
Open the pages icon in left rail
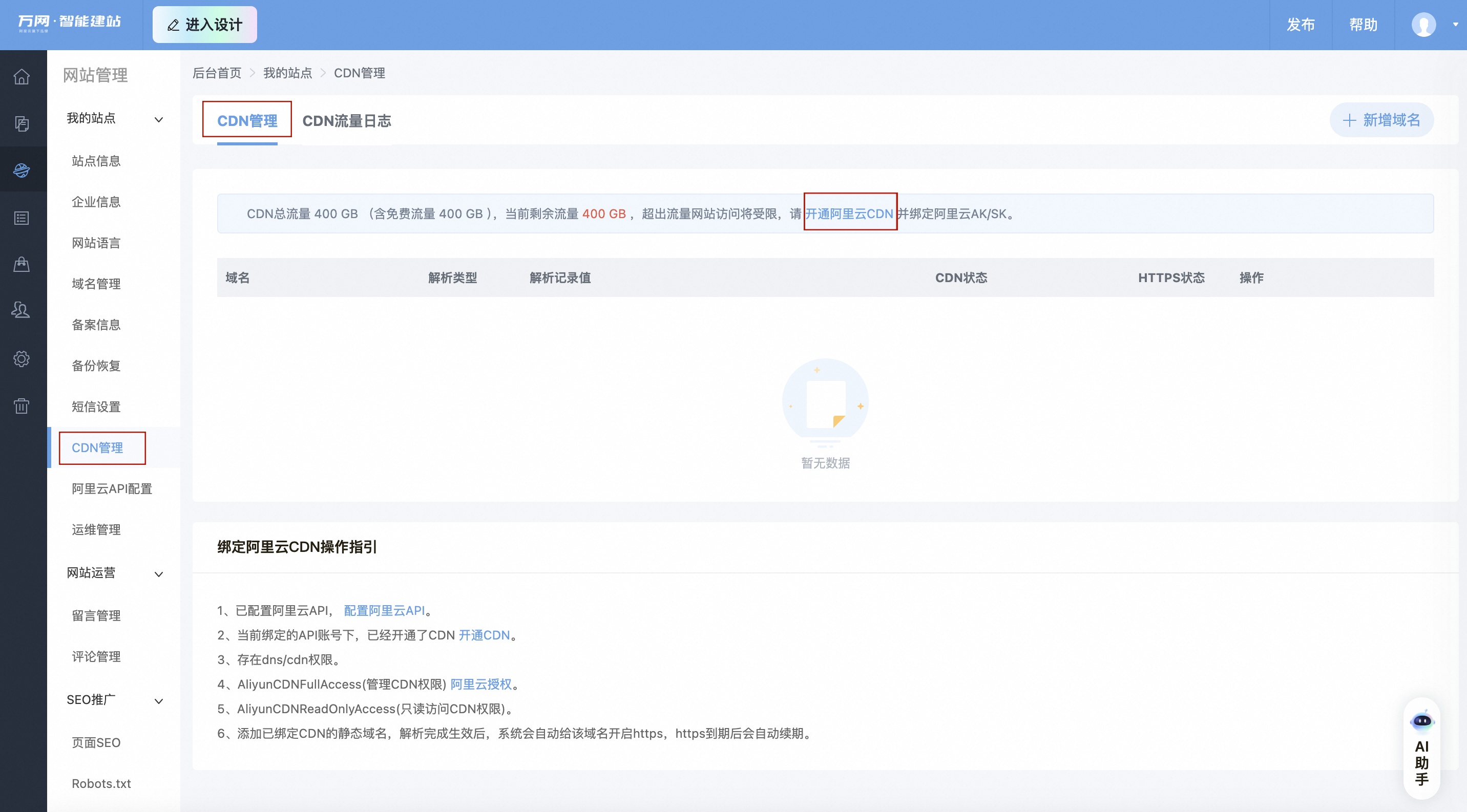(x=22, y=123)
